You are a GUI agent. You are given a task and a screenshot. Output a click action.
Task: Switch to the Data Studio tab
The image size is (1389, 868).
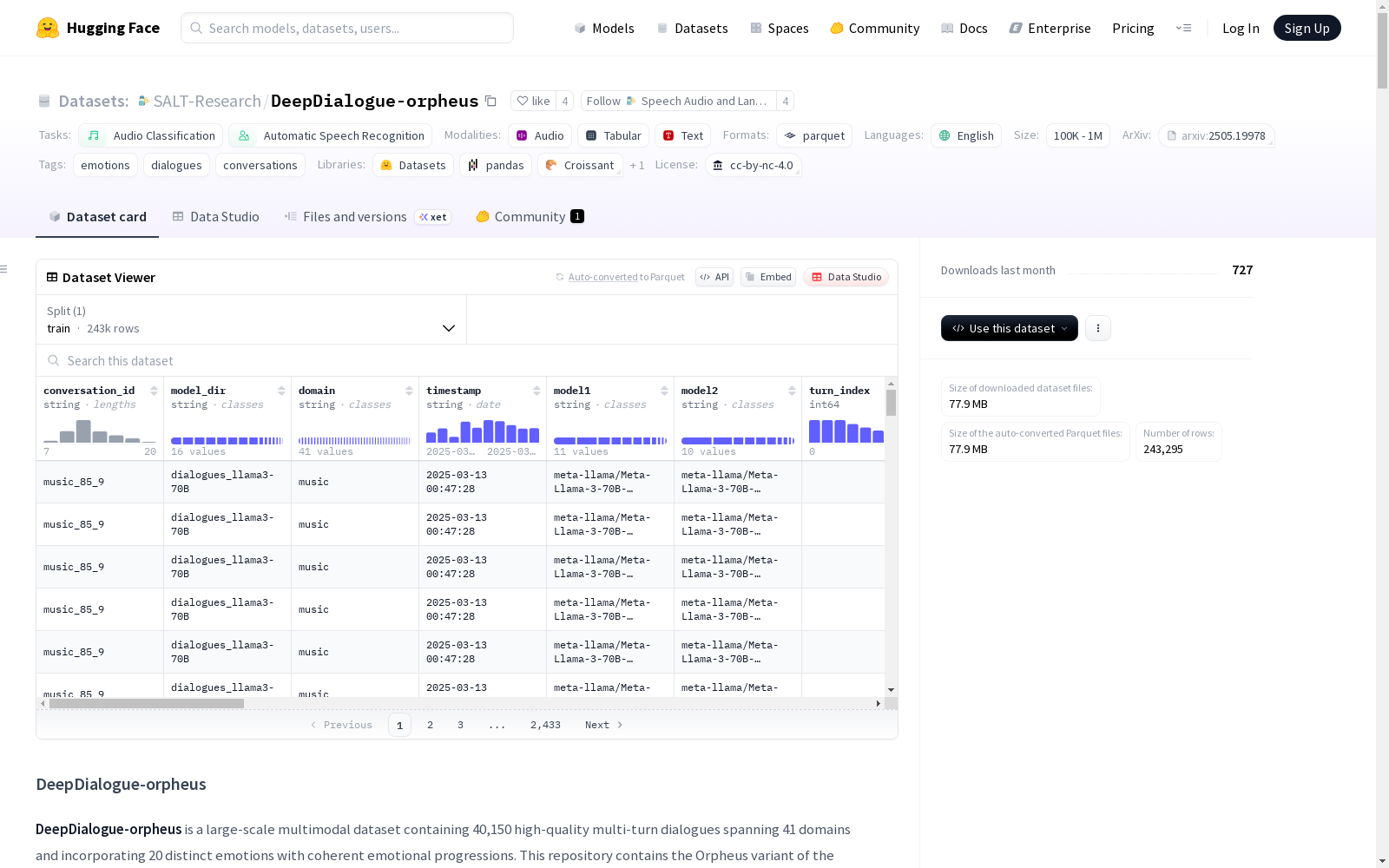click(x=215, y=217)
